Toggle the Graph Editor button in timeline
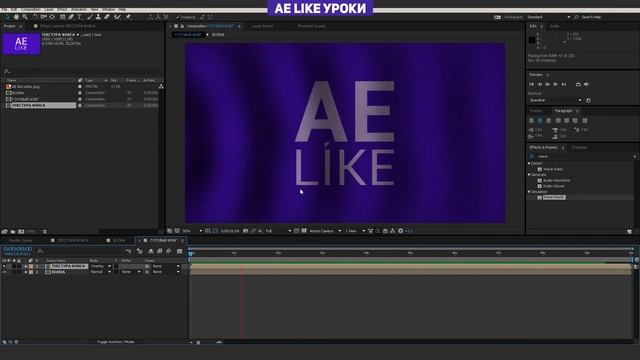 (x=179, y=251)
